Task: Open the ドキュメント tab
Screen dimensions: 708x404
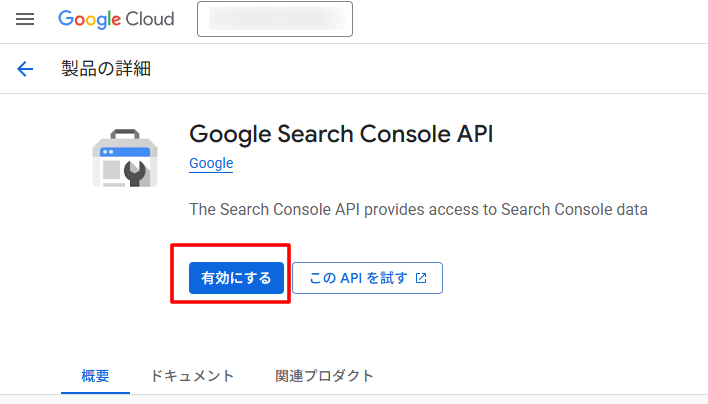Action: pos(192,376)
